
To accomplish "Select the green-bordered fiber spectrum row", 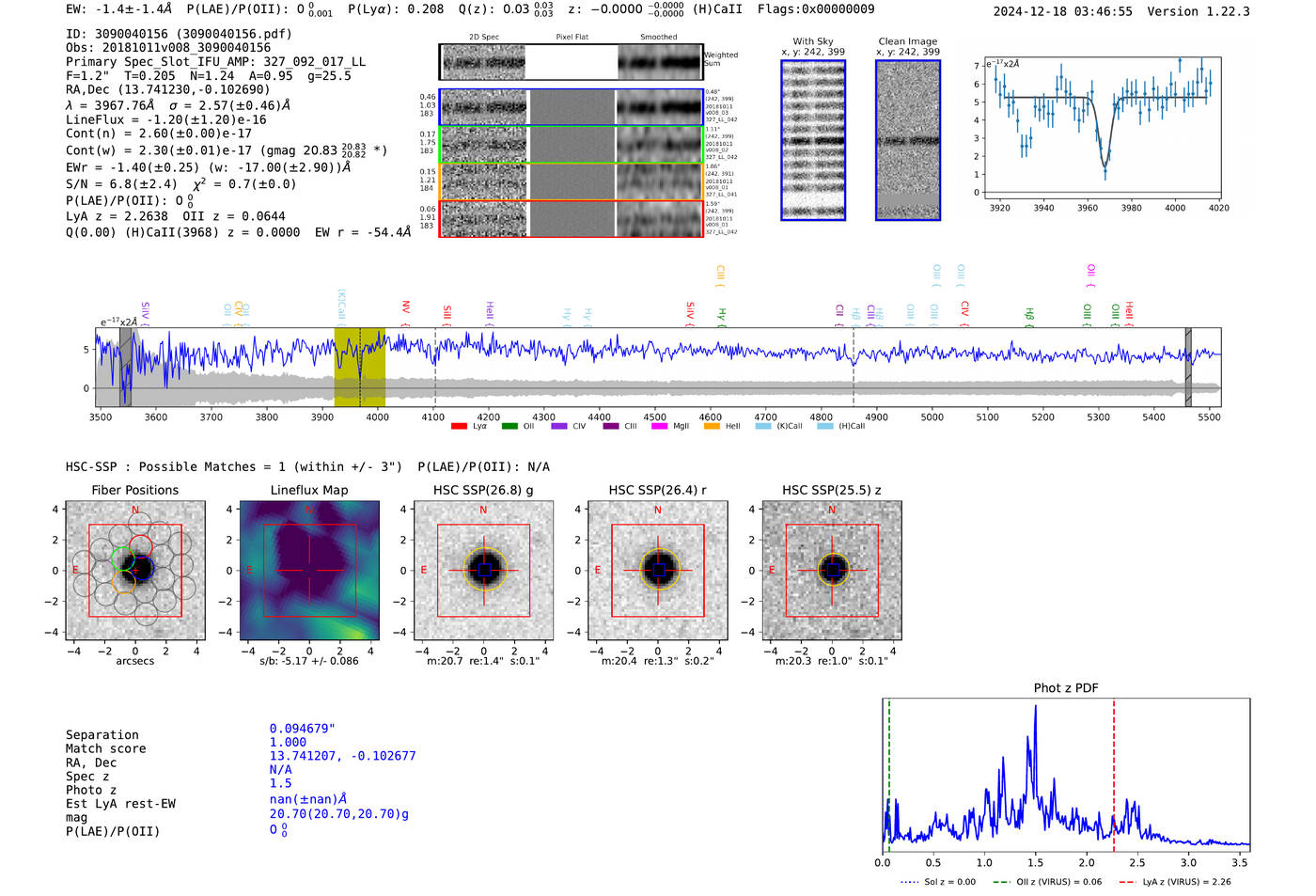I will 572,145.
